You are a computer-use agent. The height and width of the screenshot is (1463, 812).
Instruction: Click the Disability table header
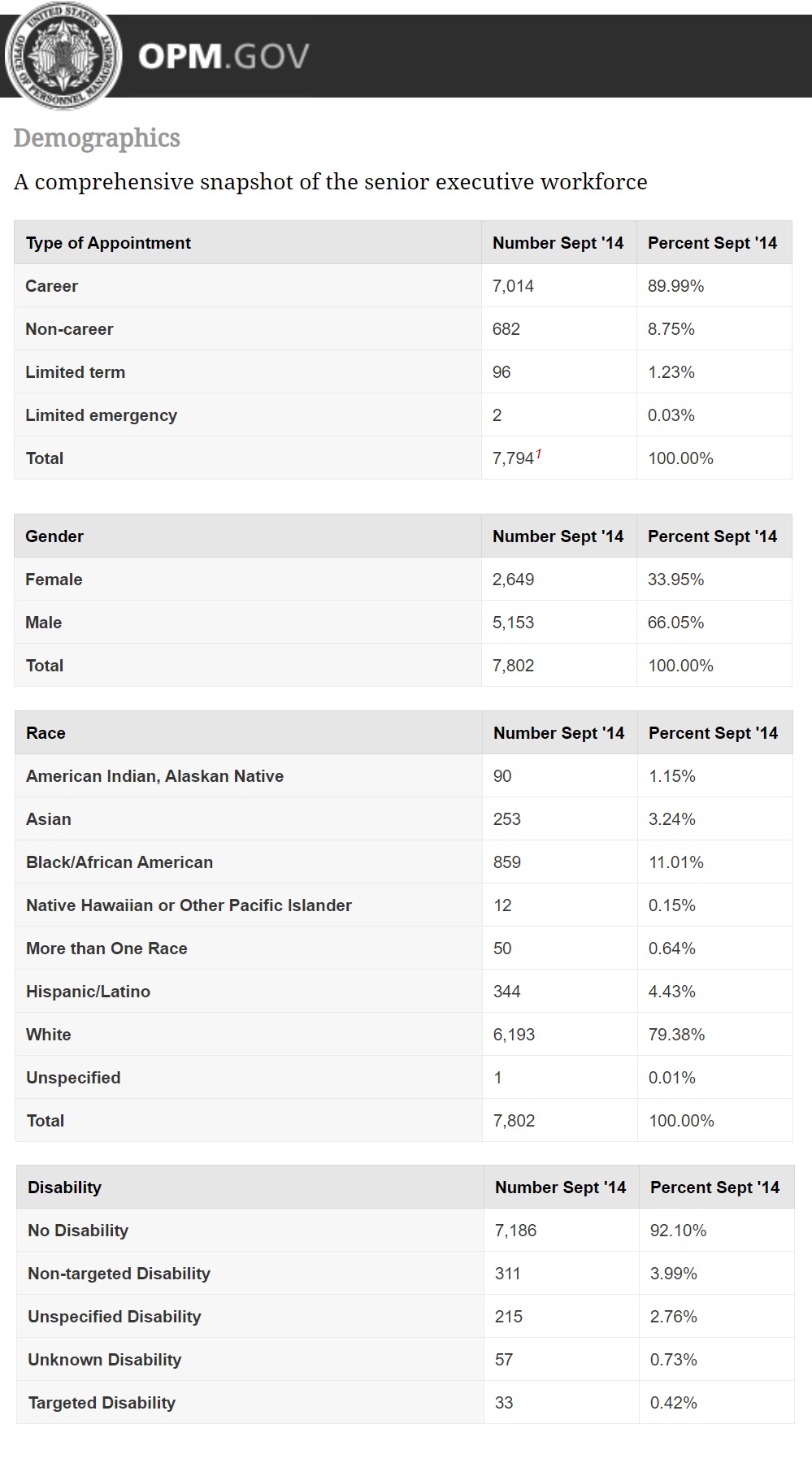click(x=64, y=1187)
